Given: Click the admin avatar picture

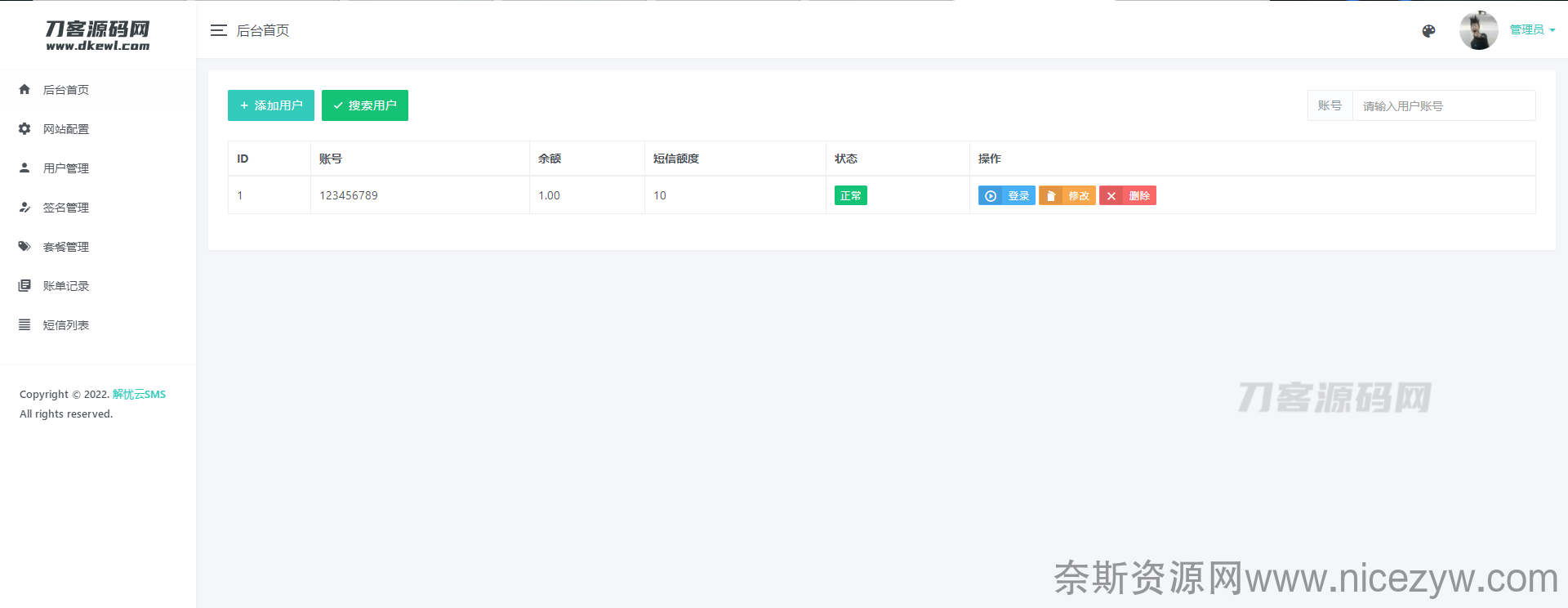Looking at the screenshot, I should pyautogui.click(x=1478, y=31).
